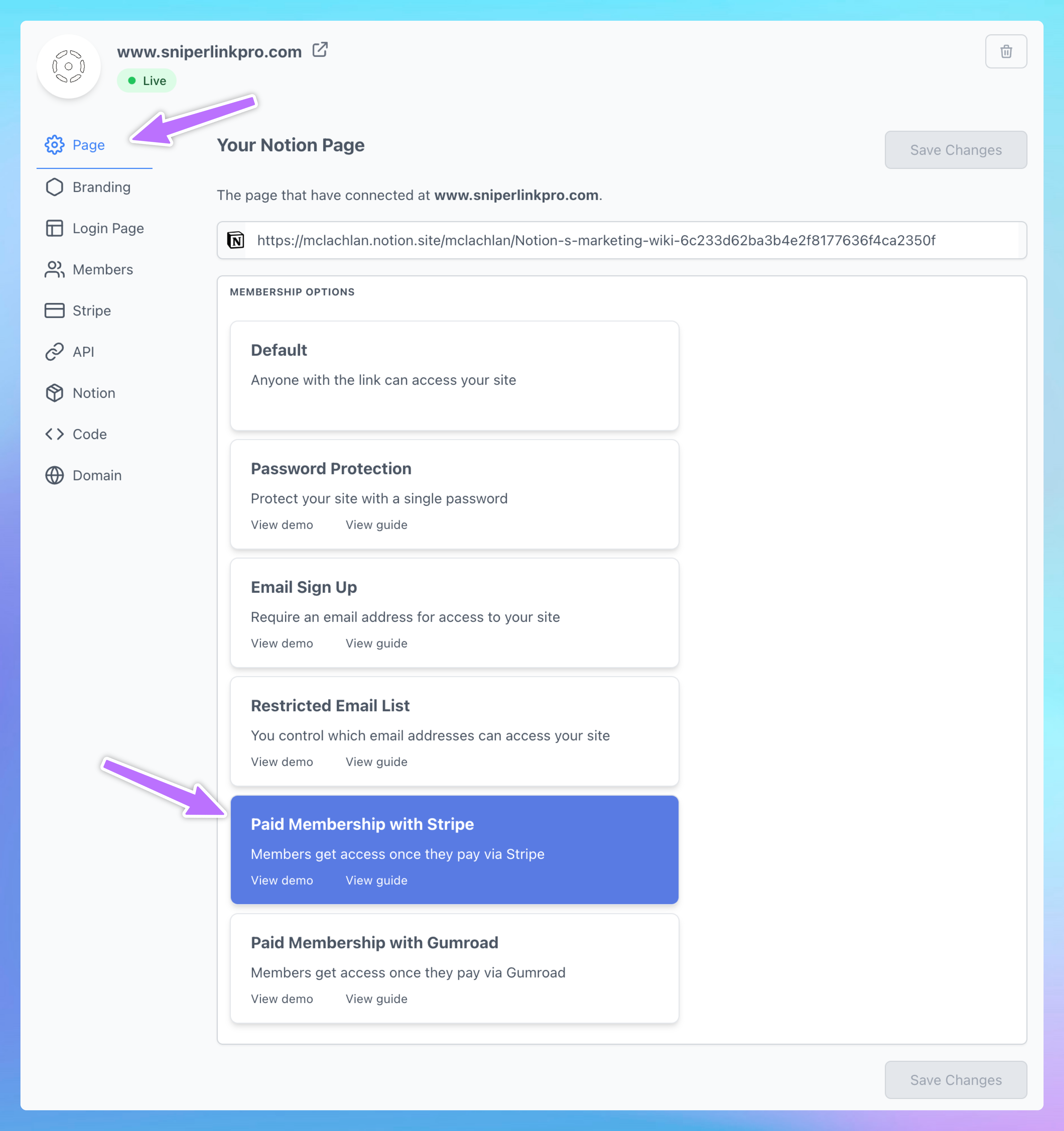Go to the Notion sidebar tab

[94, 393]
